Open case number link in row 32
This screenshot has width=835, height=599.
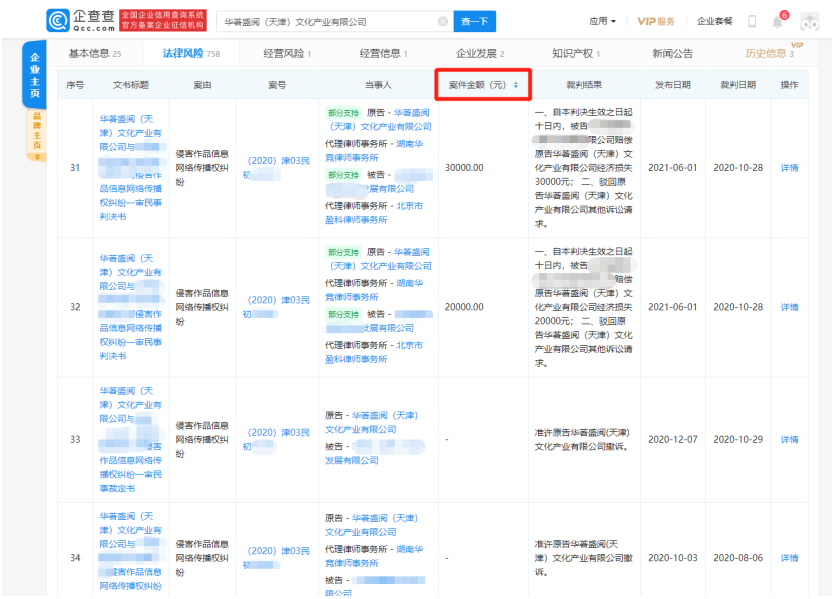tap(276, 307)
